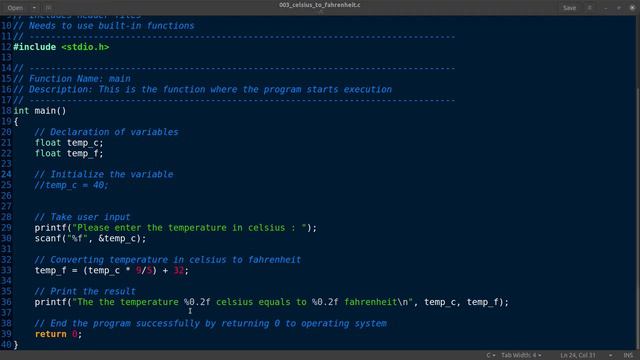Click the scanf("%f", &temp_c); line
The width and height of the screenshot is (640, 360).
coord(90,238)
